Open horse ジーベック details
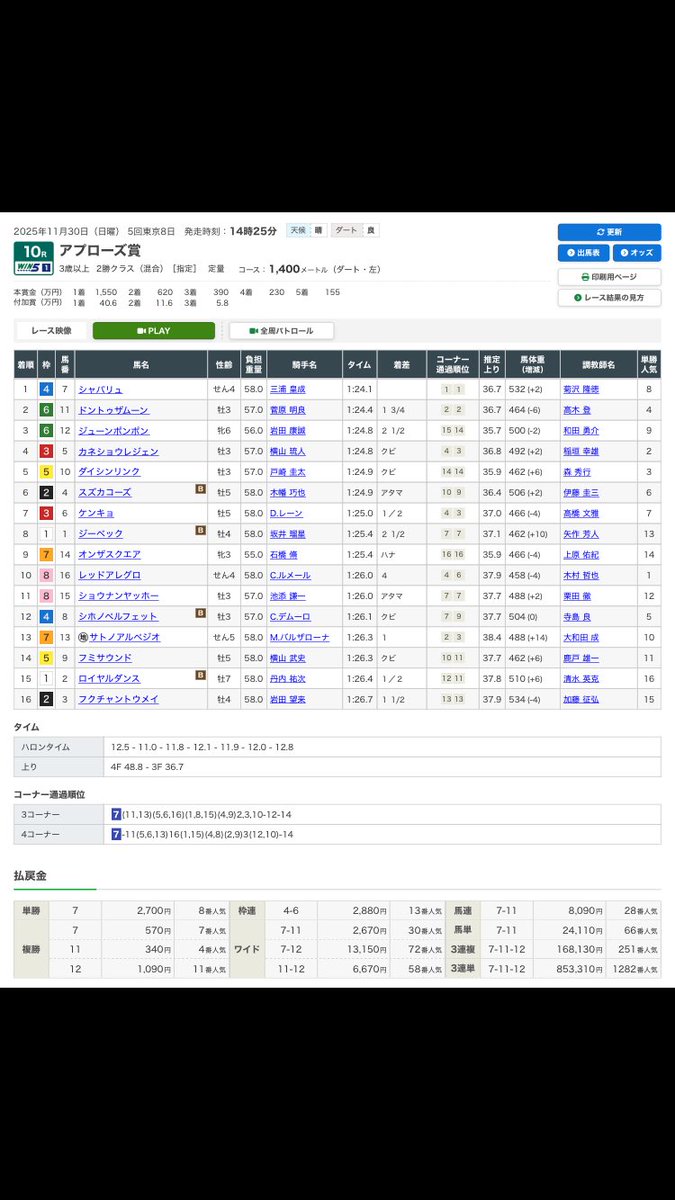This screenshot has height=1200, width=675. pyautogui.click(x=101, y=534)
